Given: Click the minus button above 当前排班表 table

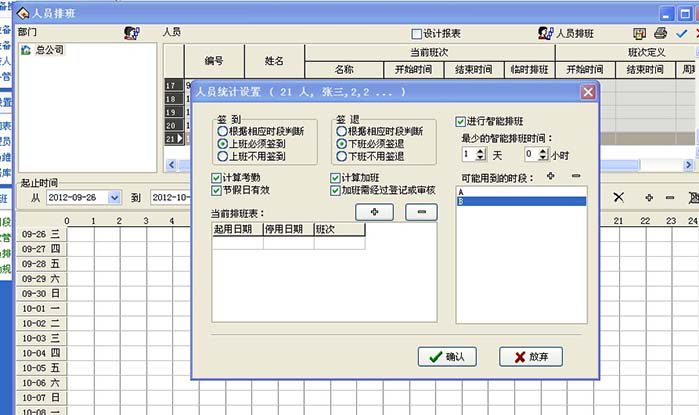Looking at the screenshot, I should point(421,212).
